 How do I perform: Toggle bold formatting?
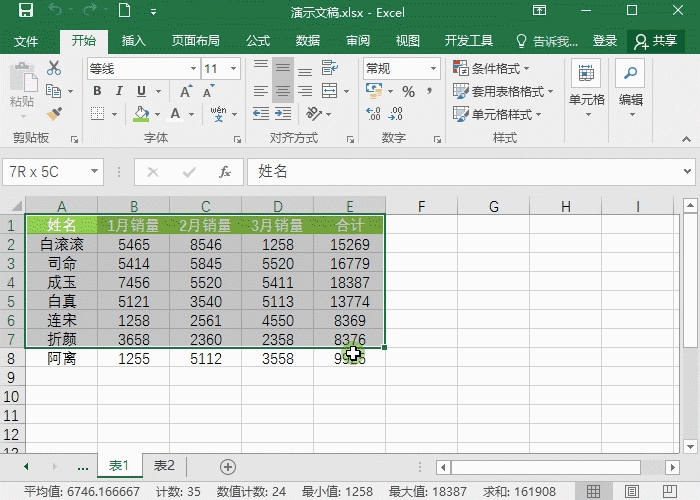point(97,91)
